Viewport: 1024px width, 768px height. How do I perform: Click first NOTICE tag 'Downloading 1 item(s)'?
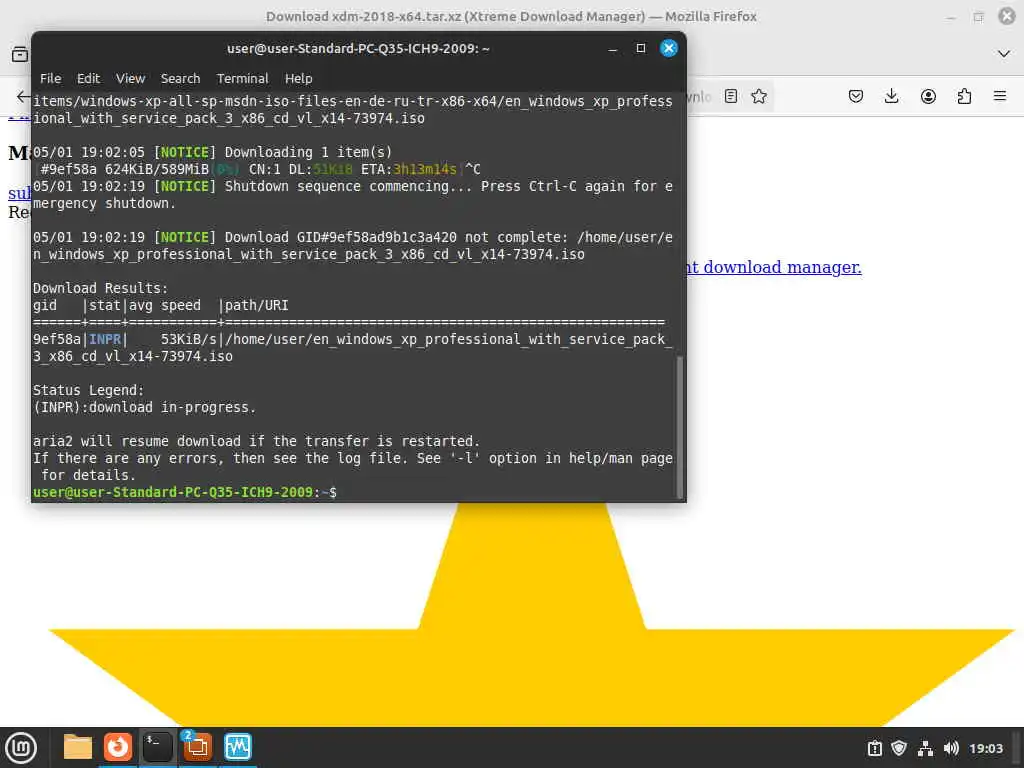tap(185, 153)
